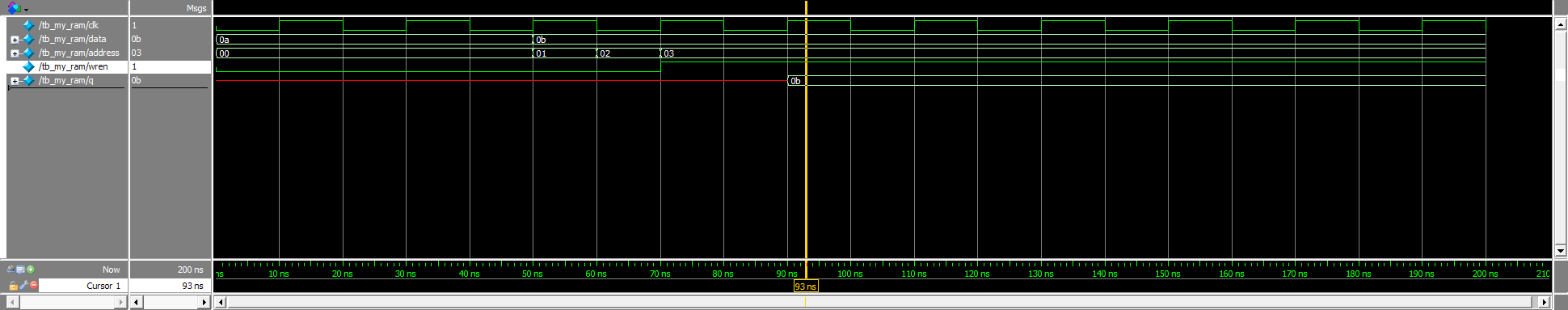Screen dimensions: 1568x310
Task: Select signal /tb_my_ram/address
Action: point(79,53)
